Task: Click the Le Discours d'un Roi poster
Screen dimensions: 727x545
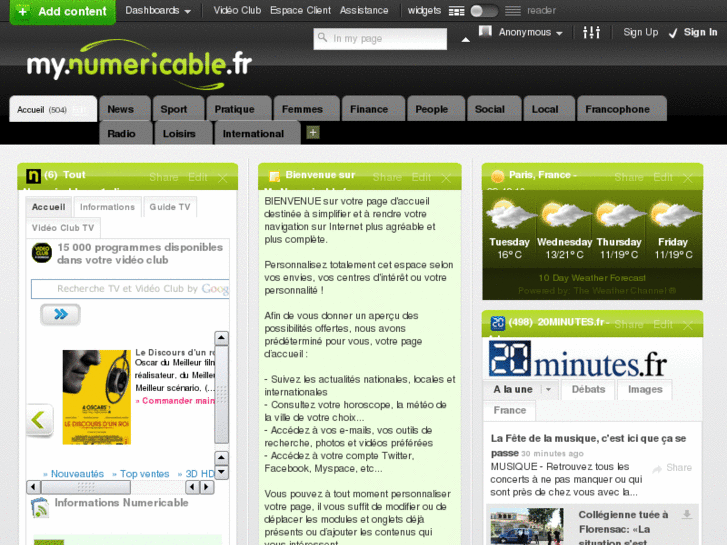Action: tap(97, 397)
